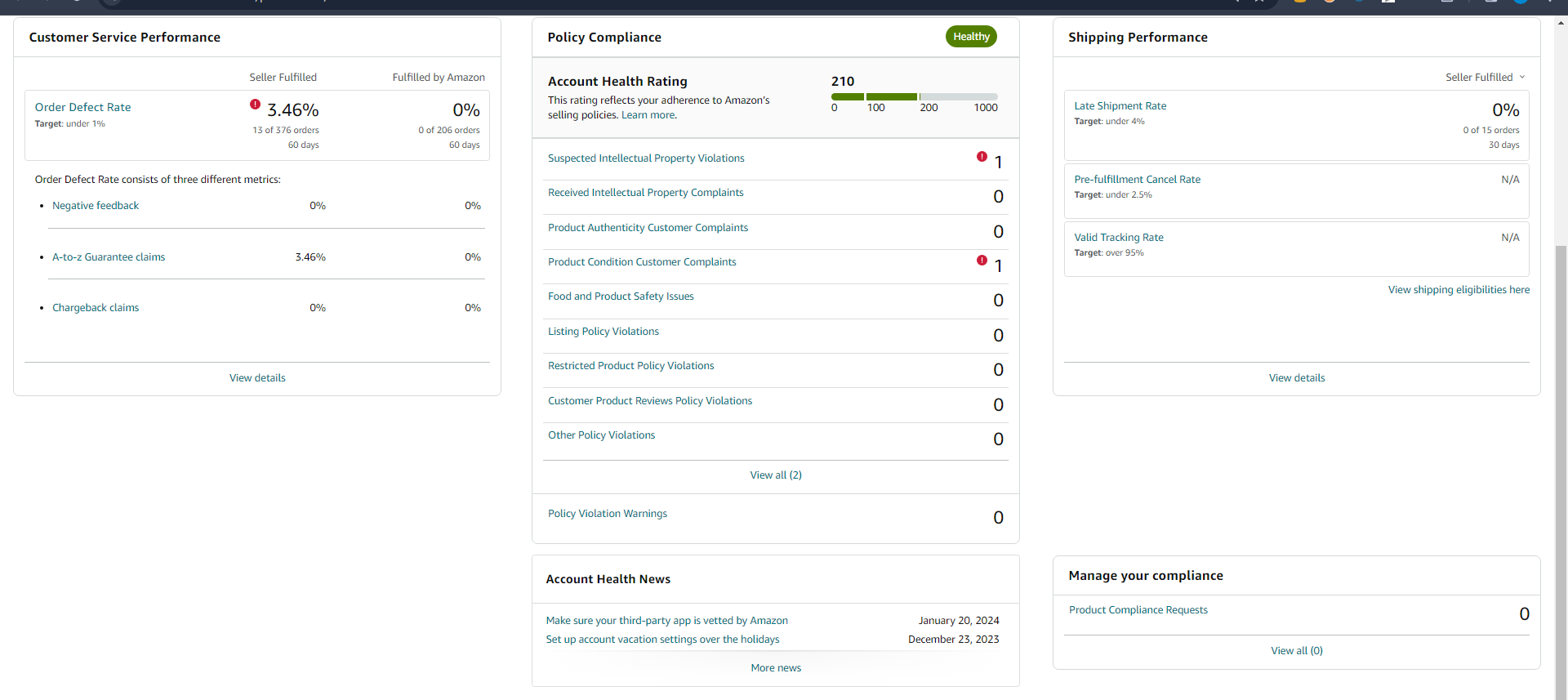Click the green Healthy status badge

971,37
